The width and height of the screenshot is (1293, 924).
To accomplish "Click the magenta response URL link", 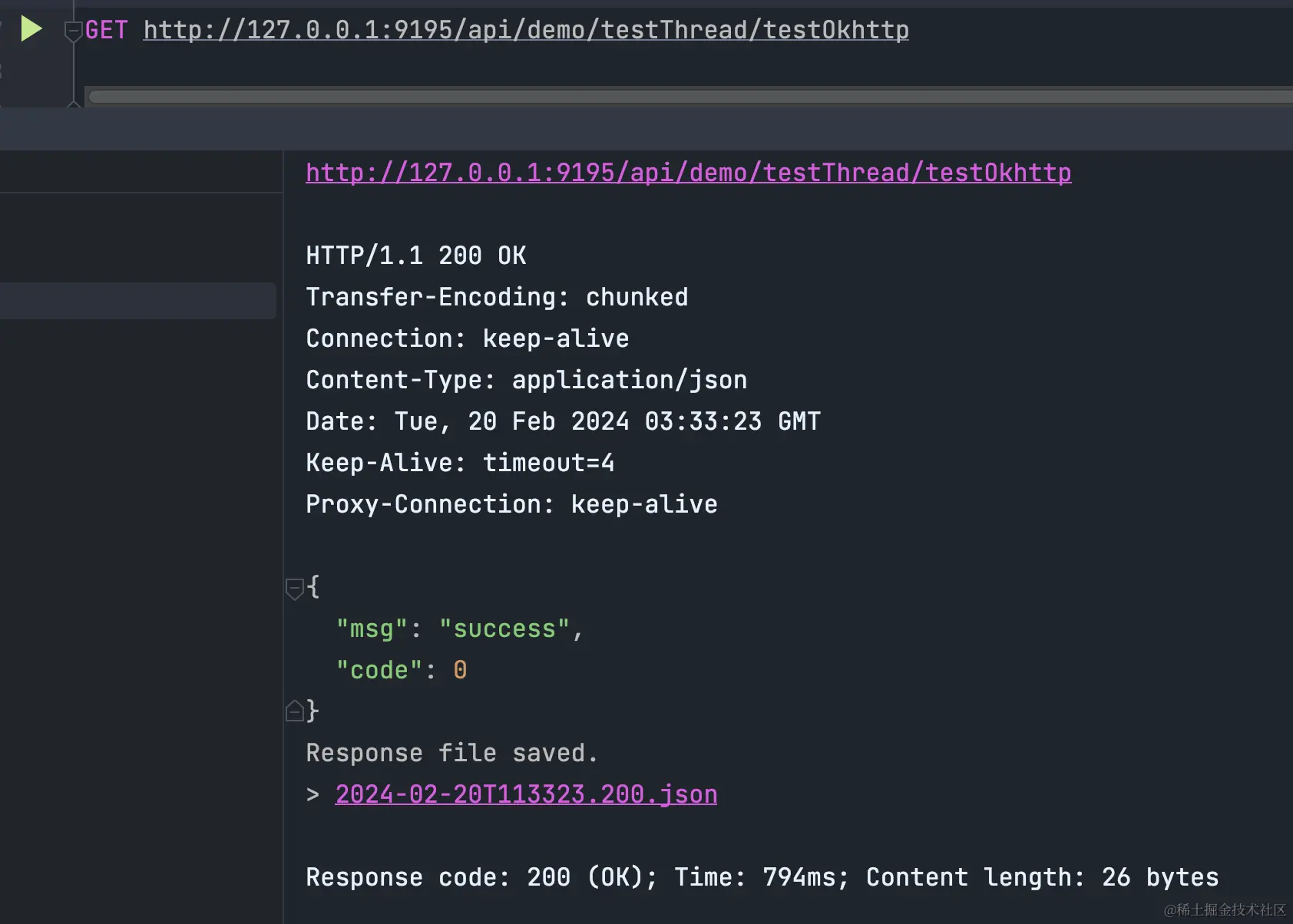I will [x=689, y=173].
